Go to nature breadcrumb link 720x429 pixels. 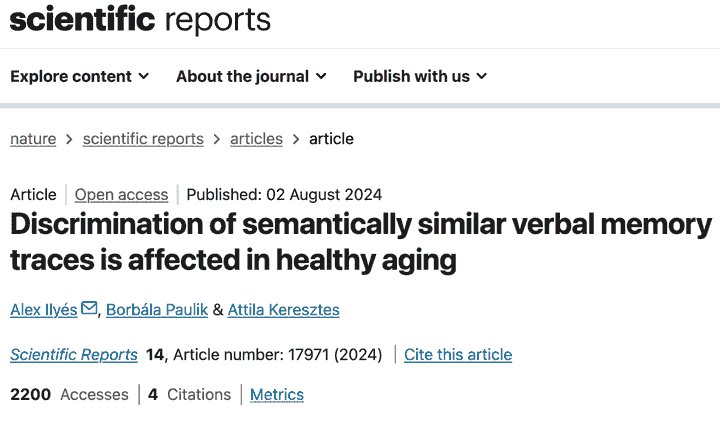tap(33, 139)
